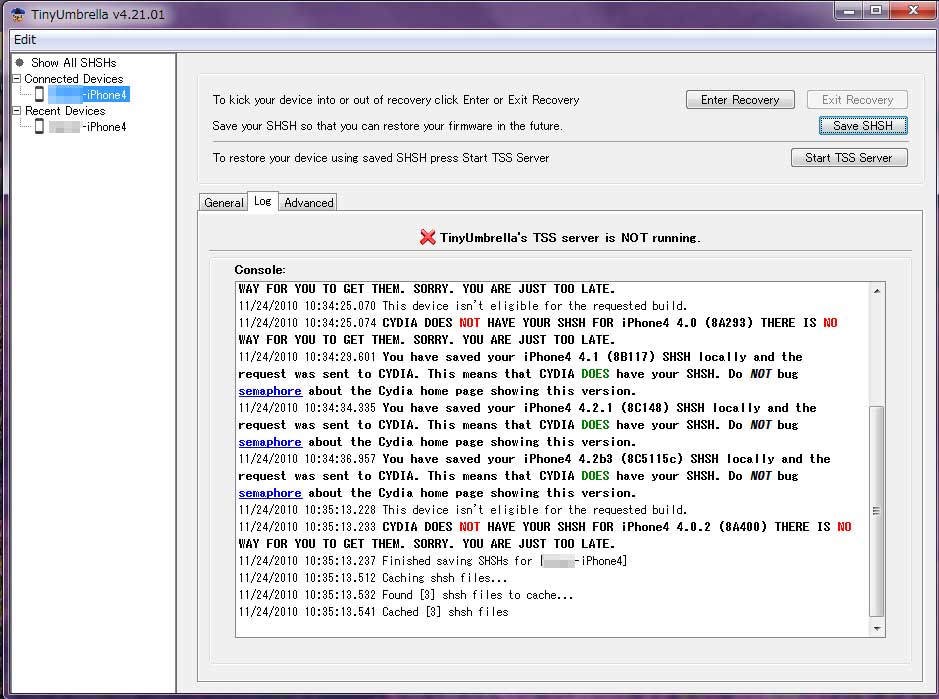
Task: Click the Enter Recovery button
Action: coord(740,99)
